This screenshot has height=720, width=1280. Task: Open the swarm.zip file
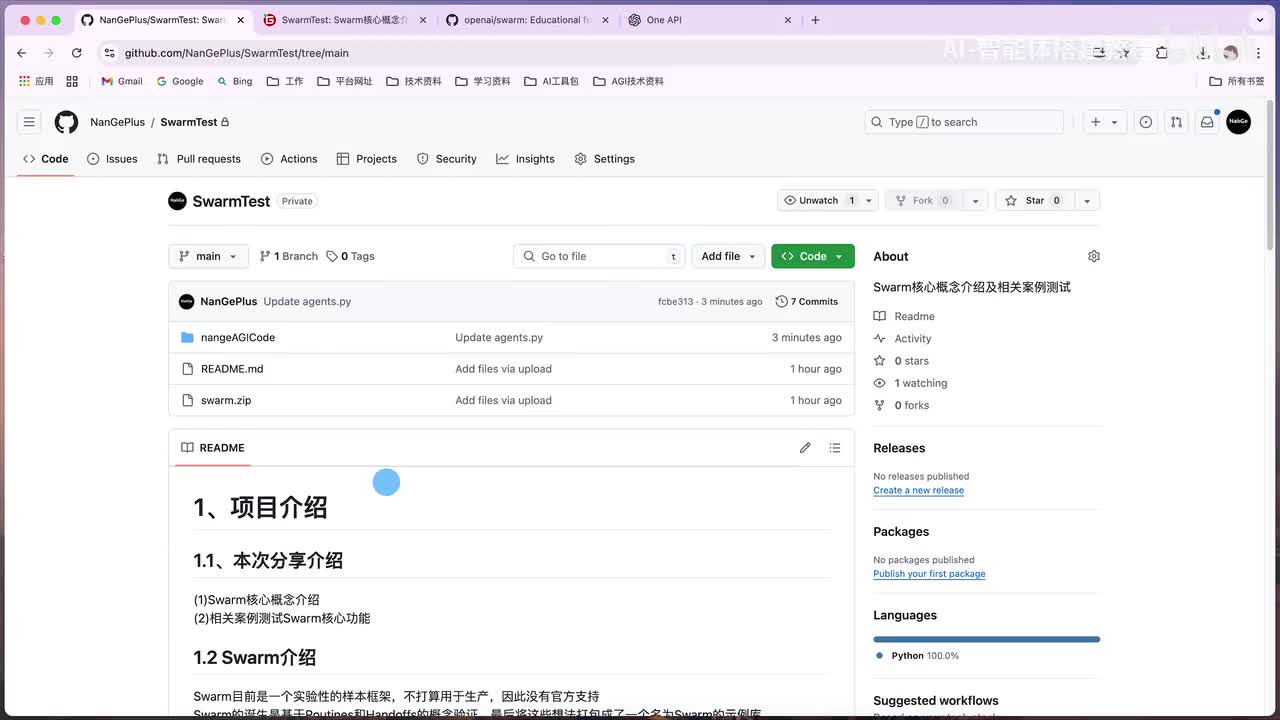(226, 400)
